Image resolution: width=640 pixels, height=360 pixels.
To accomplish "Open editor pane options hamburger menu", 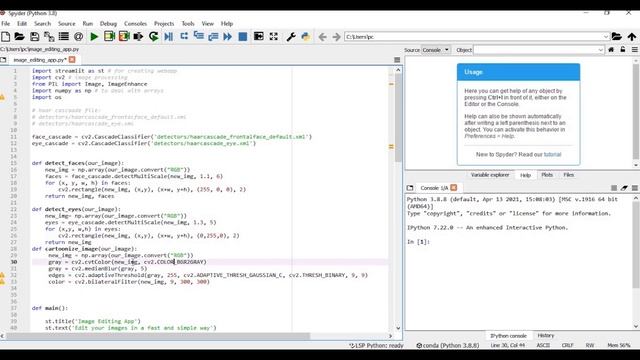I will (397, 60).
